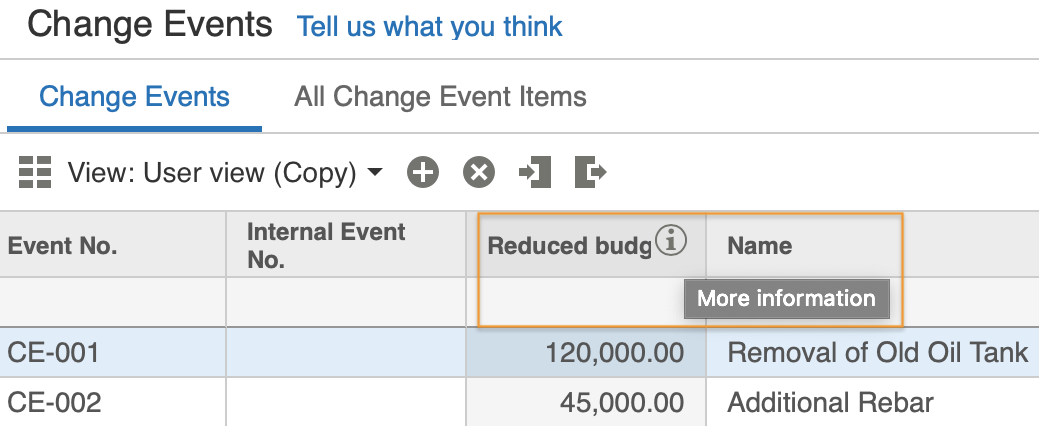The image size is (1039, 426).
Task: Click the Additional Rebar name cell
Action: click(x=872, y=402)
